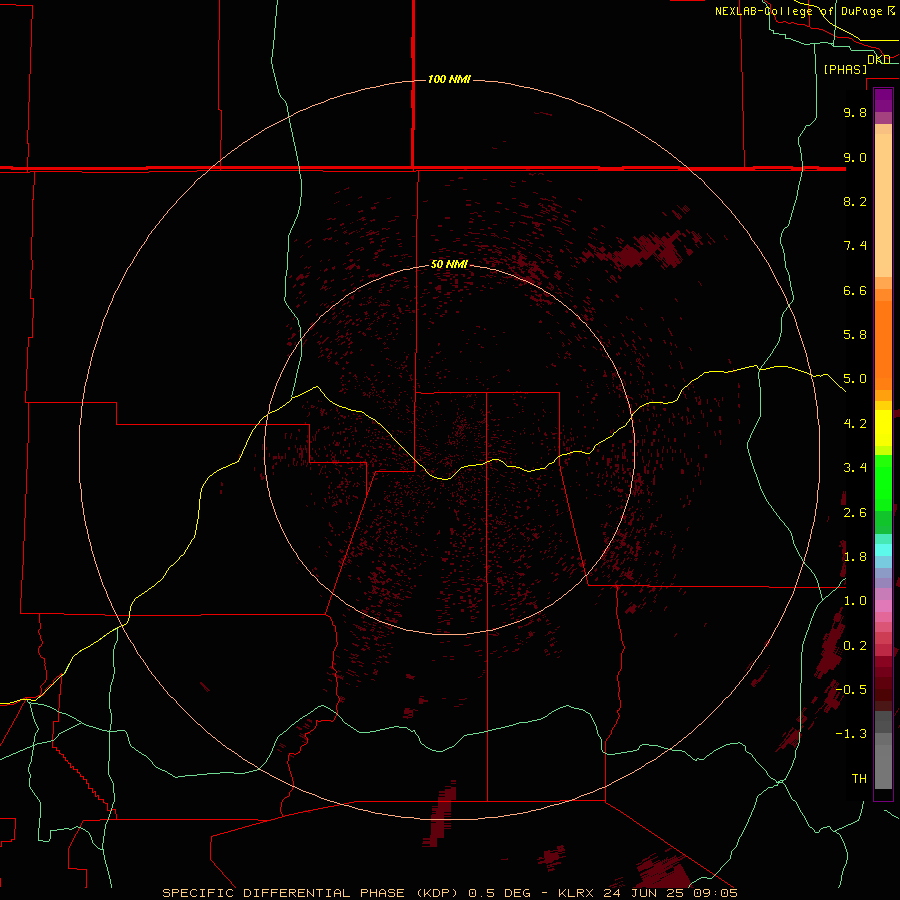Click the 5.0 legend value
The image size is (900, 900).
click(x=855, y=379)
